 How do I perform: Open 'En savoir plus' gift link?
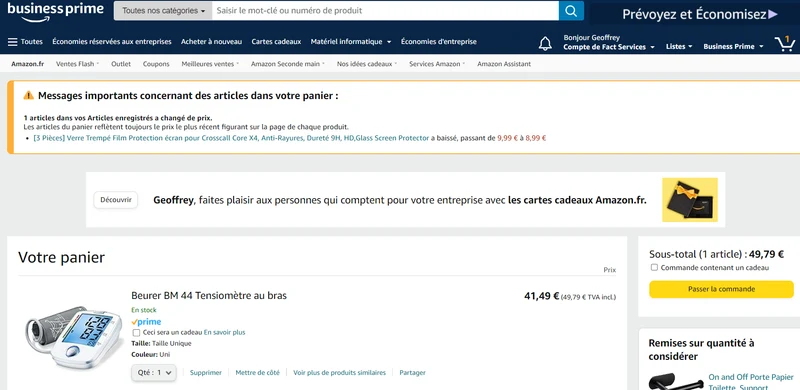pos(224,332)
